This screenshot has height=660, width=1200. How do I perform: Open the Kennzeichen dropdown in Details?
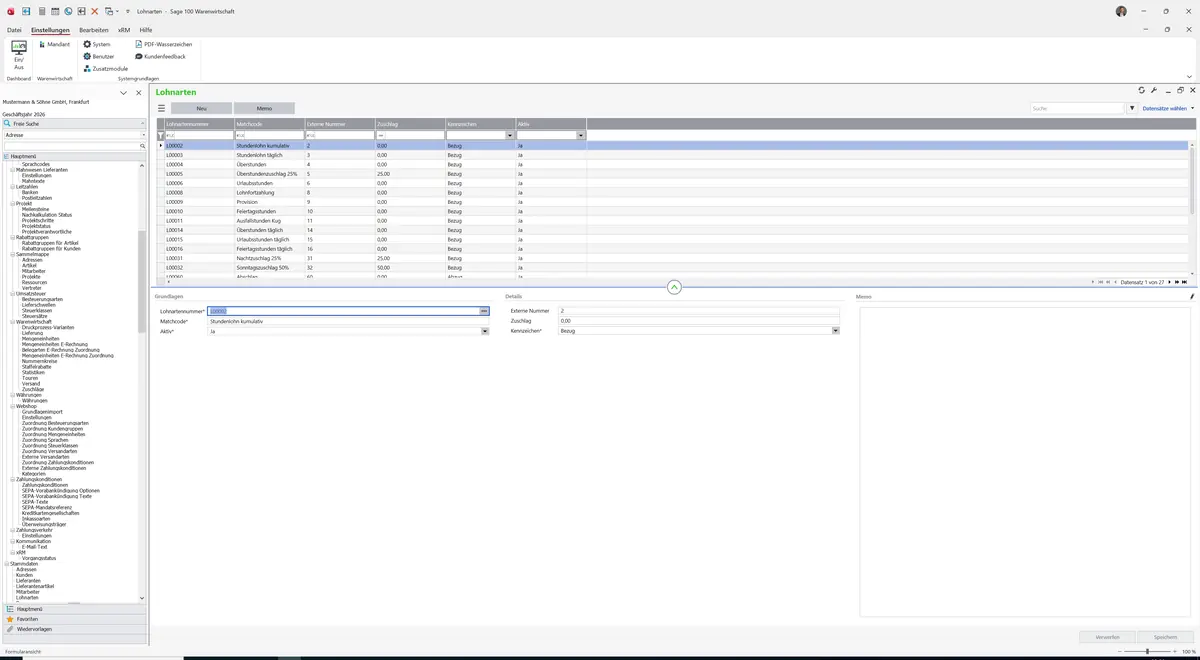(x=835, y=331)
